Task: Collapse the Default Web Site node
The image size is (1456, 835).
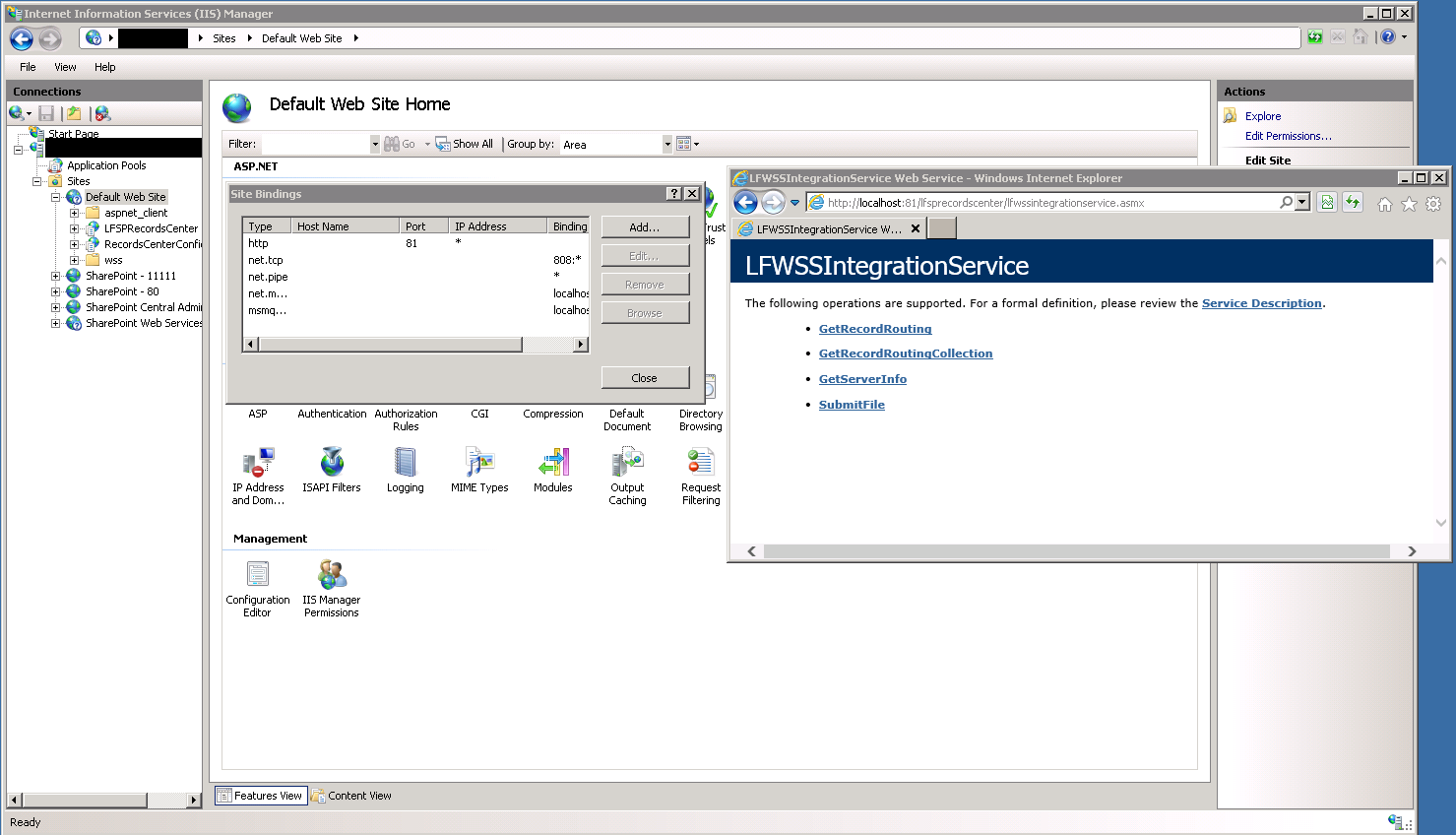Action: [x=55, y=197]
